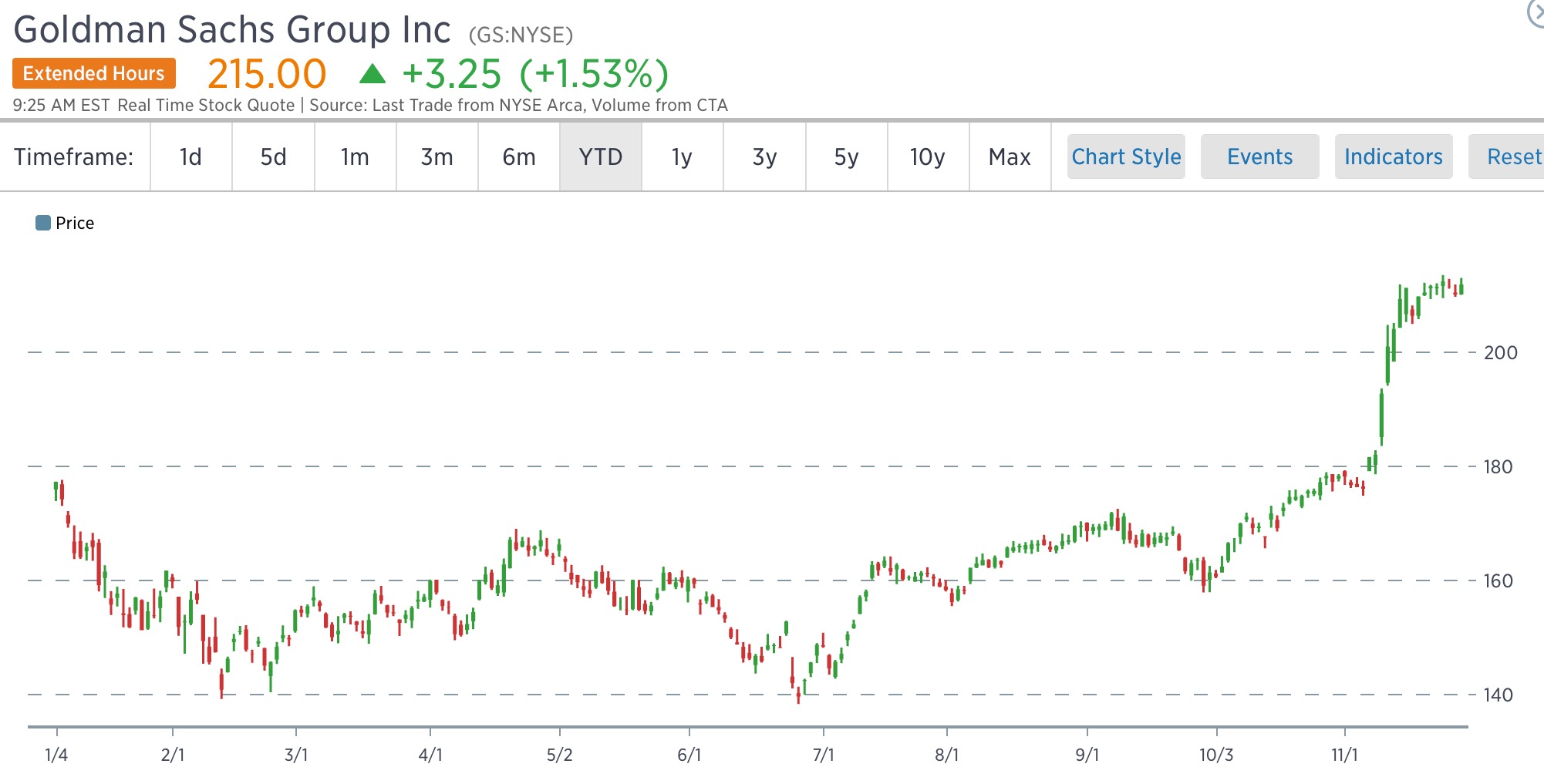Click the Timeframe: label
The height and width of the screenshot is (784, 1544).
[74, 156]
